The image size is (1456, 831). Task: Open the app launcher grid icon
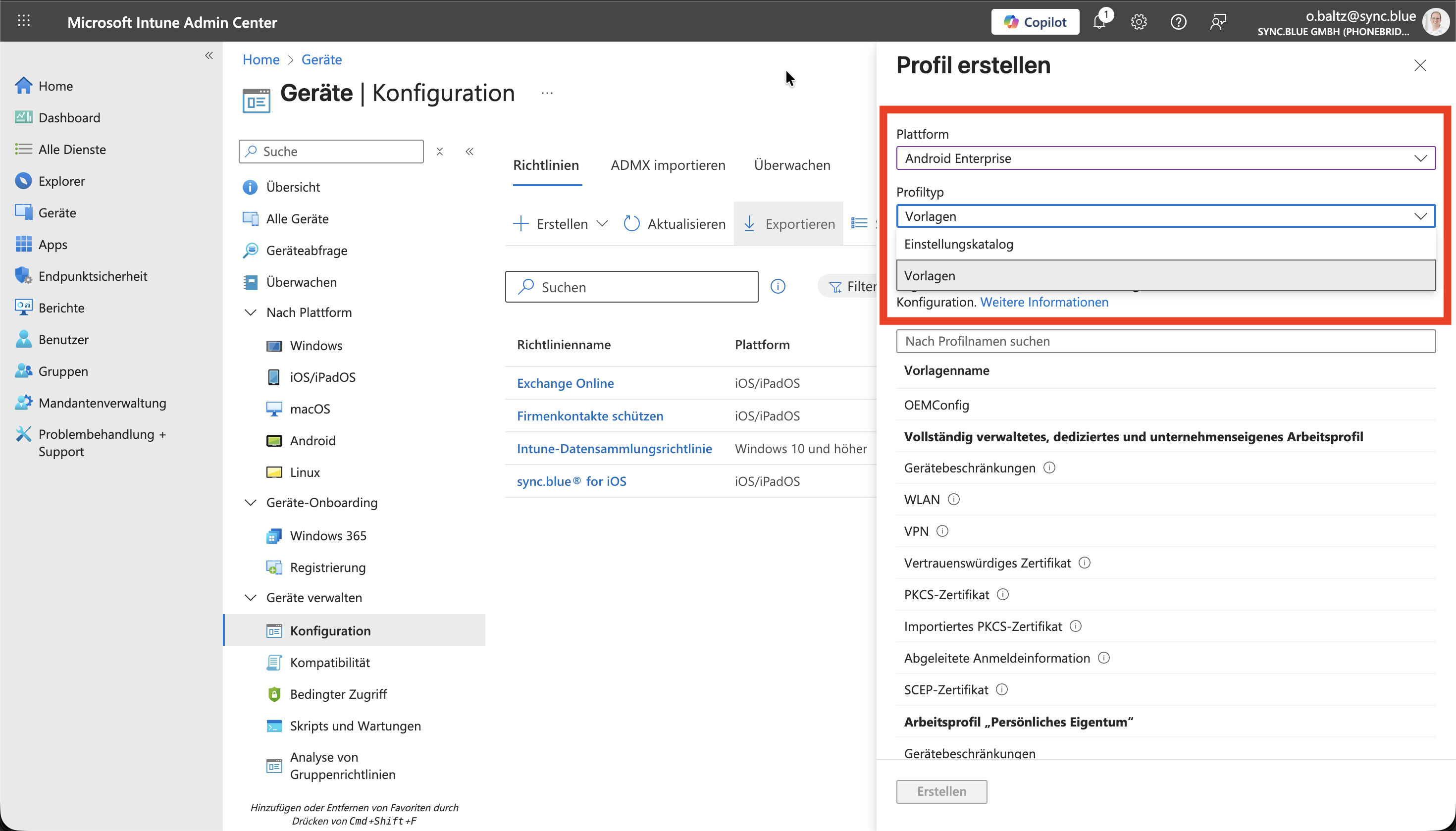(23, 21)
